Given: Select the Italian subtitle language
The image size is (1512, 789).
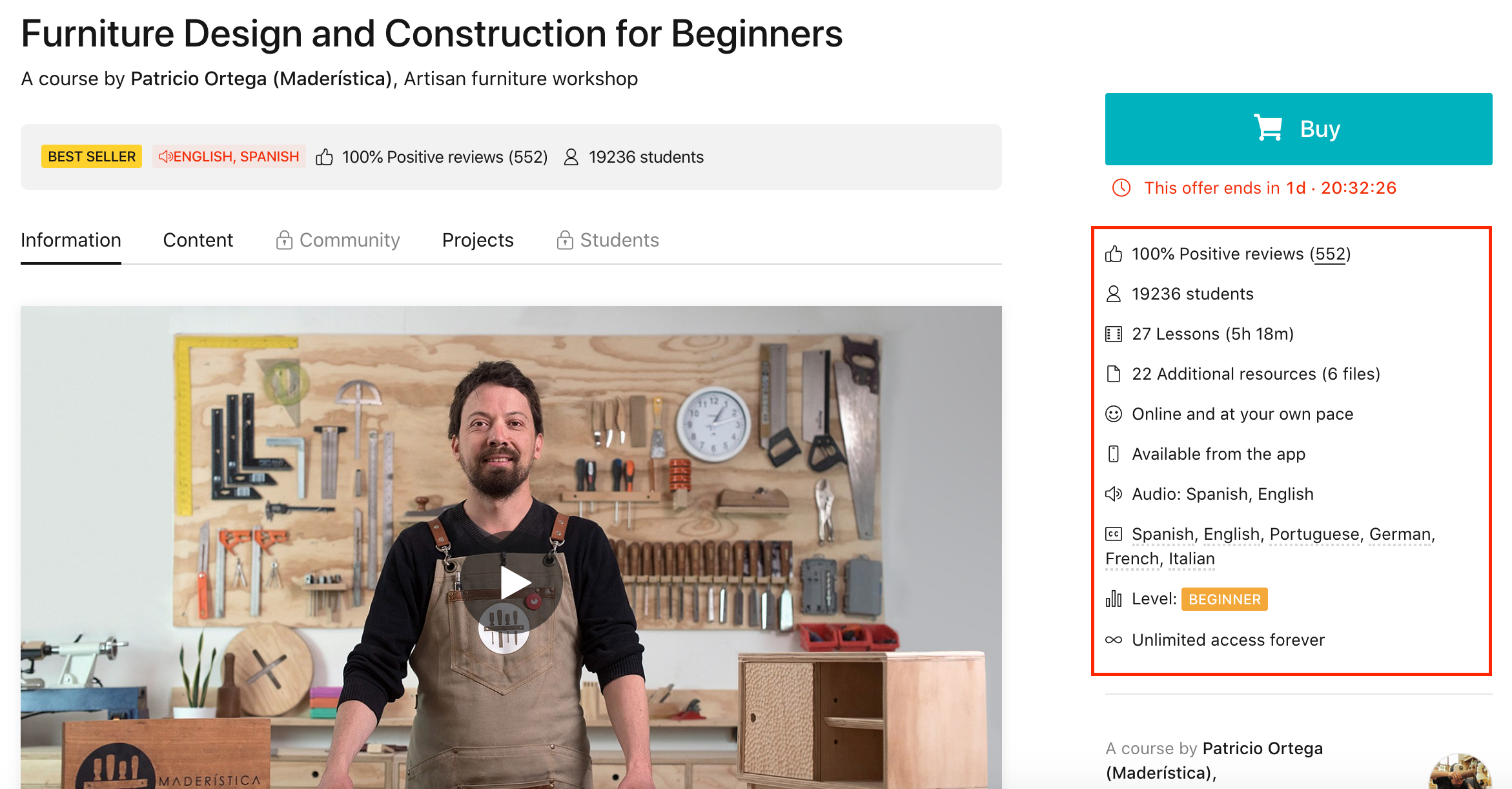Looking at the screenshot, I should pos(1192,558).
